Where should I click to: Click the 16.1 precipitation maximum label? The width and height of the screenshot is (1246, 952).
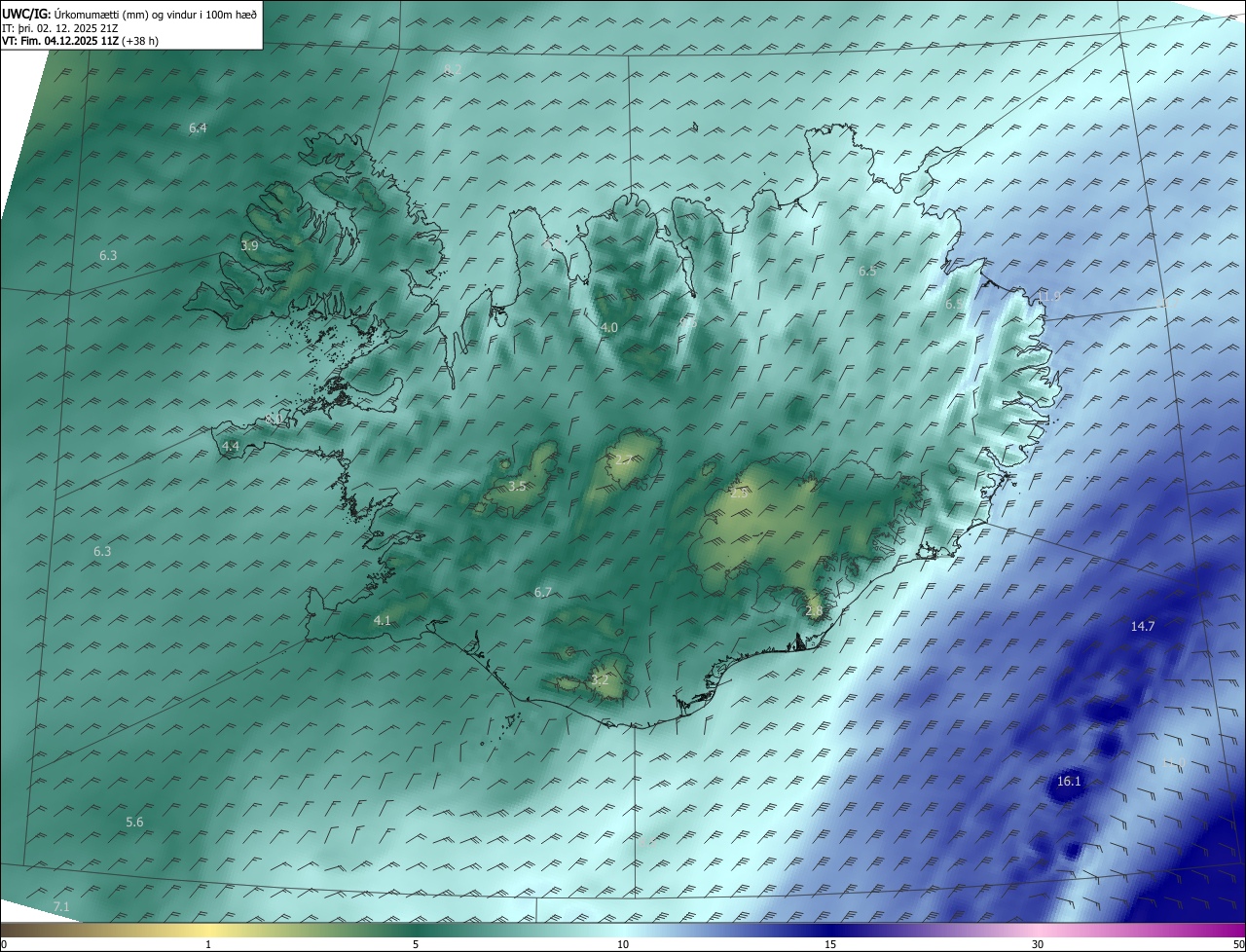pyautogui.click(x=1069, y=781)
